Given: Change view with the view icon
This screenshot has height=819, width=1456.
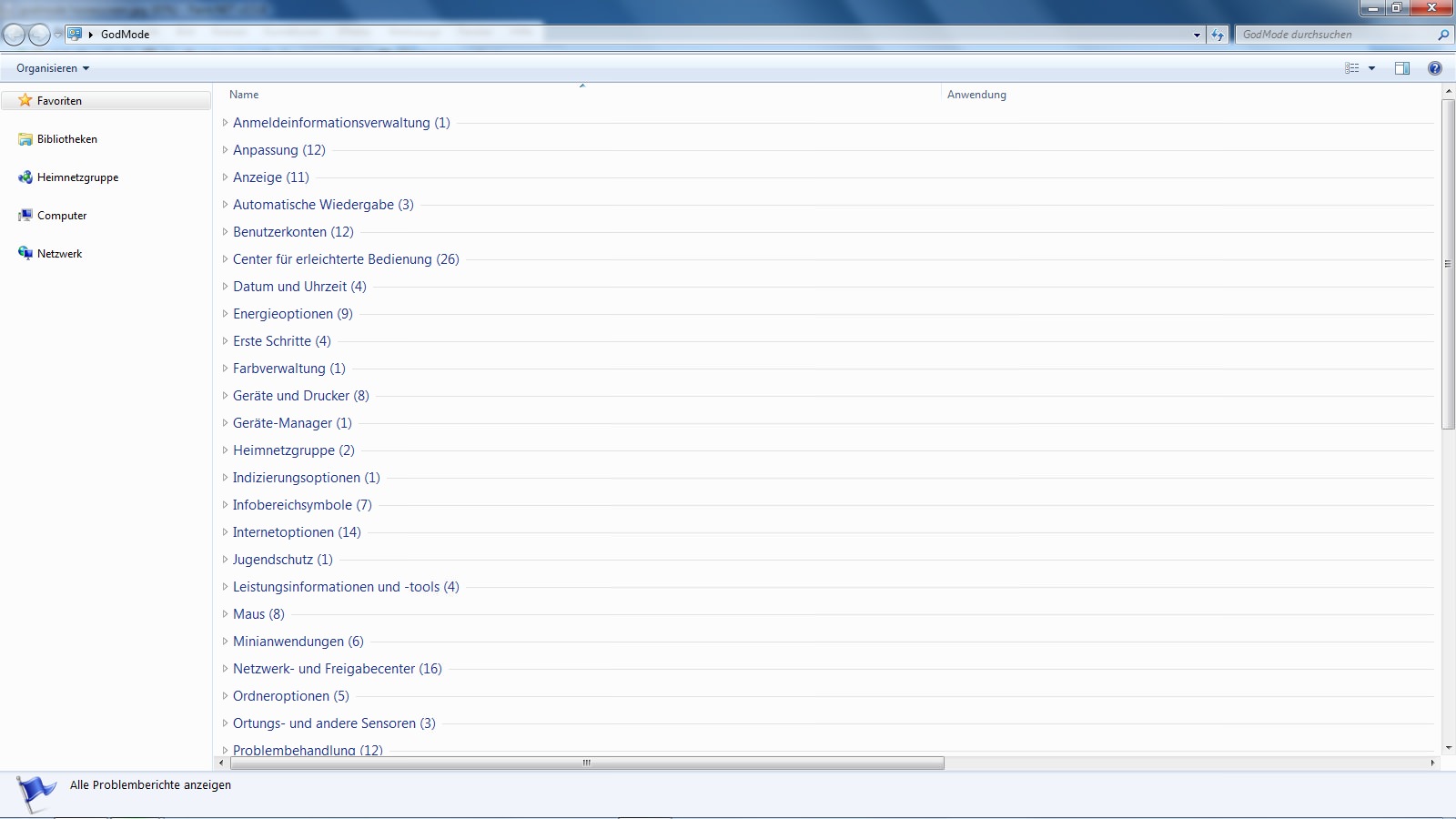Looking at the screenshot, I should pyautogui.click(x=1352, y=68).
